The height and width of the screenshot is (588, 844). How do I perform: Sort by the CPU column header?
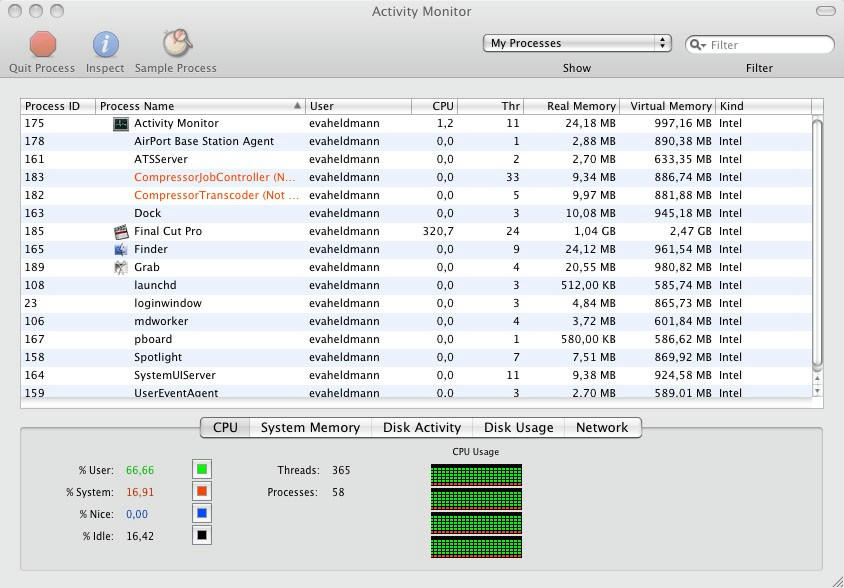434,106
